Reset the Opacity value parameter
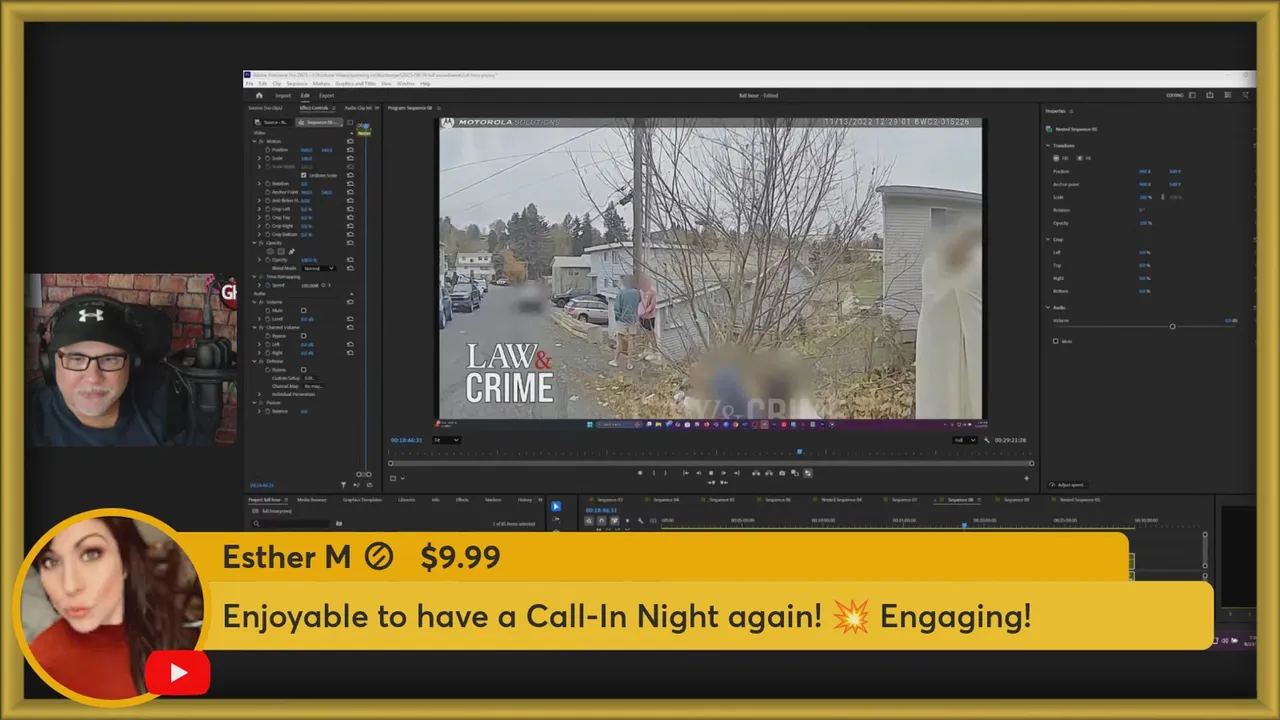The image size is (1280, 720). pyautogui.click(x=350, y=260)
